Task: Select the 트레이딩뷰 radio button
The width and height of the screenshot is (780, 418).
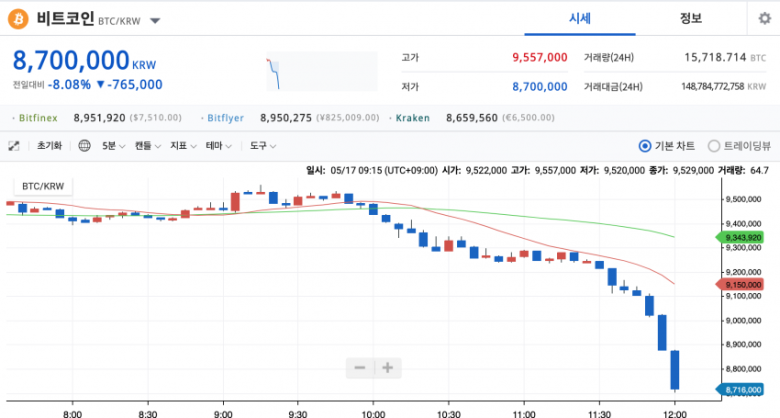Action: (714, 145)
